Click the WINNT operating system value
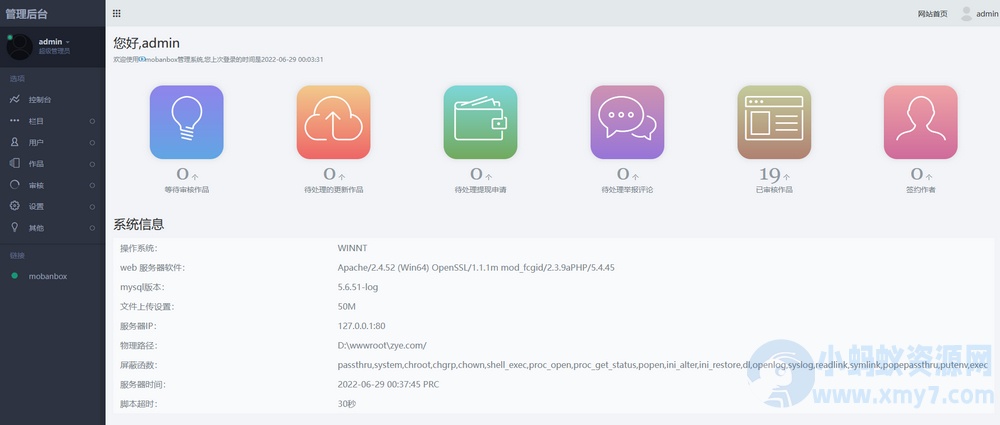1000x425 pixels. click(x=352, y=248)
